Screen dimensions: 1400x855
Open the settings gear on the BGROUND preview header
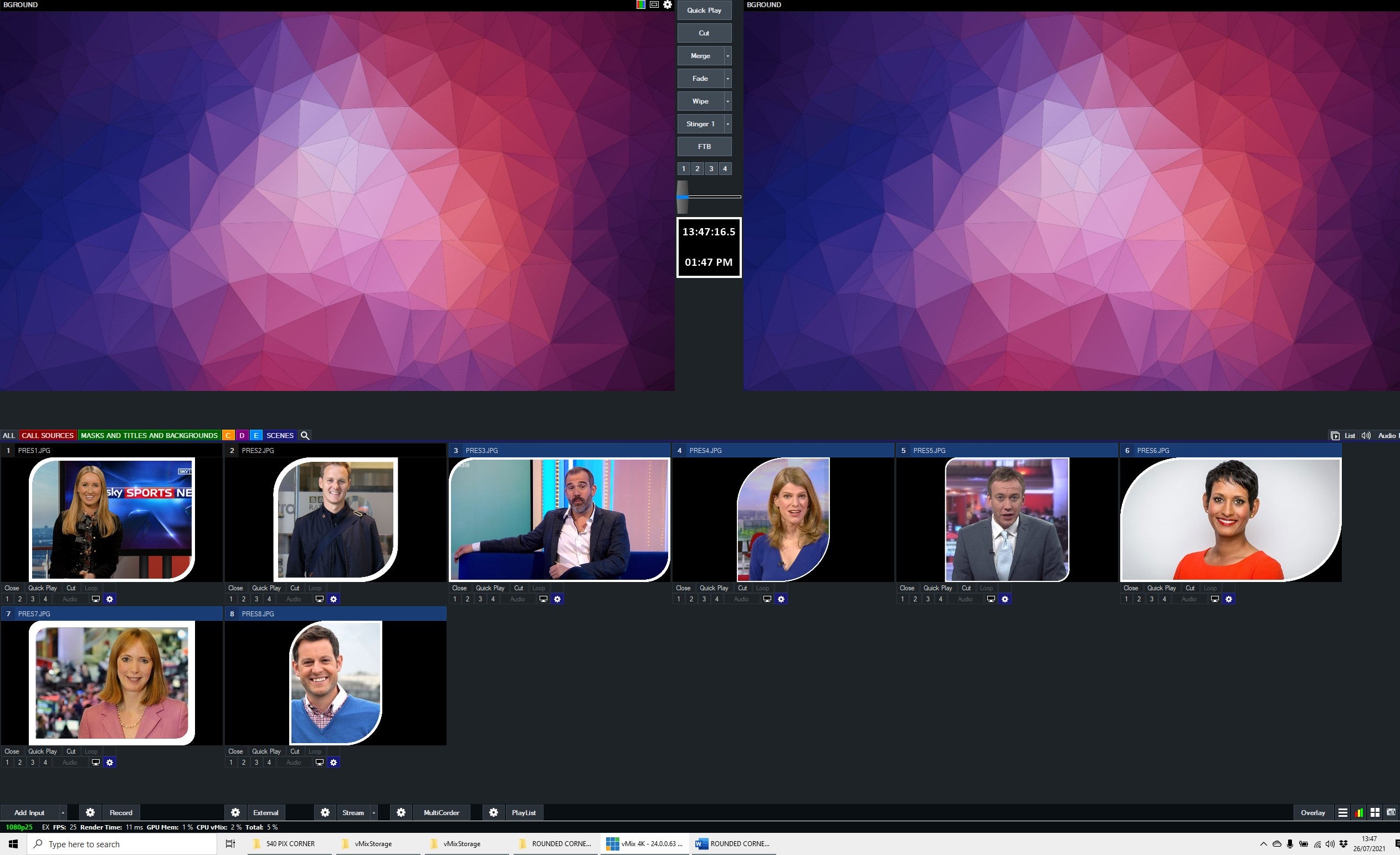668,4
